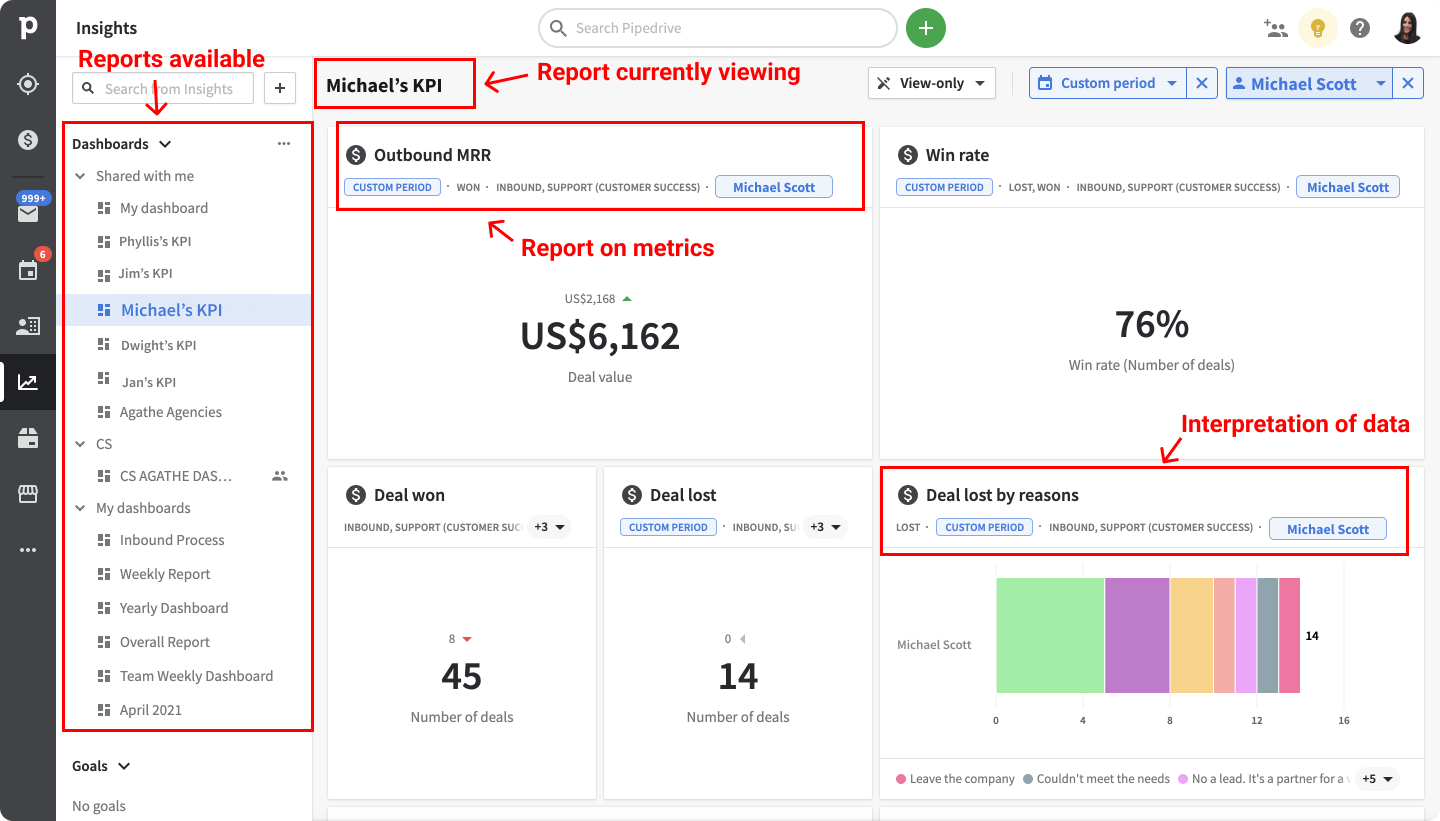Collapse the Shared with me folder

[80, 176]
